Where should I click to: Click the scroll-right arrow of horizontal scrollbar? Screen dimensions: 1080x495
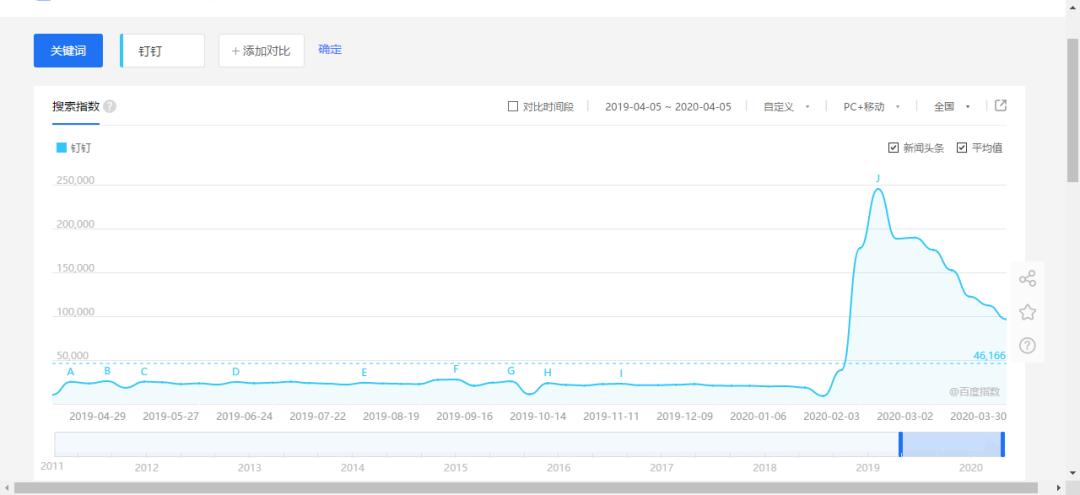pyautogui.click(x=1059, y=488)
